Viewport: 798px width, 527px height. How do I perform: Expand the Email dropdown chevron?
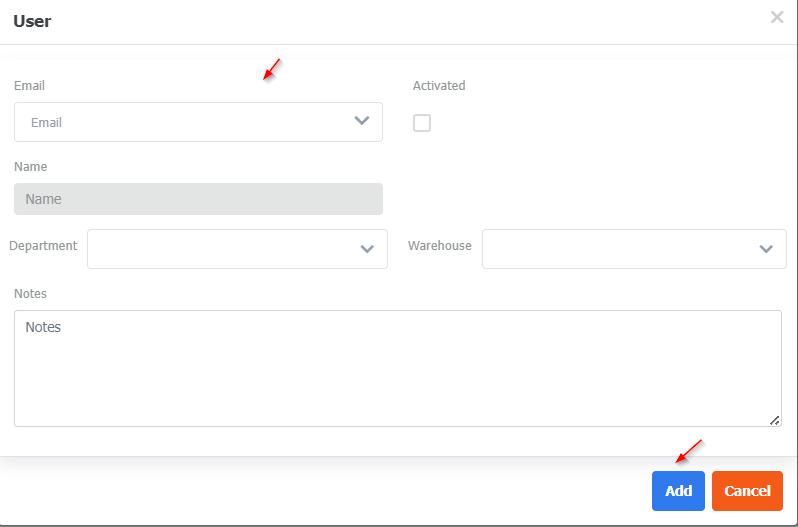pos(362,121)
